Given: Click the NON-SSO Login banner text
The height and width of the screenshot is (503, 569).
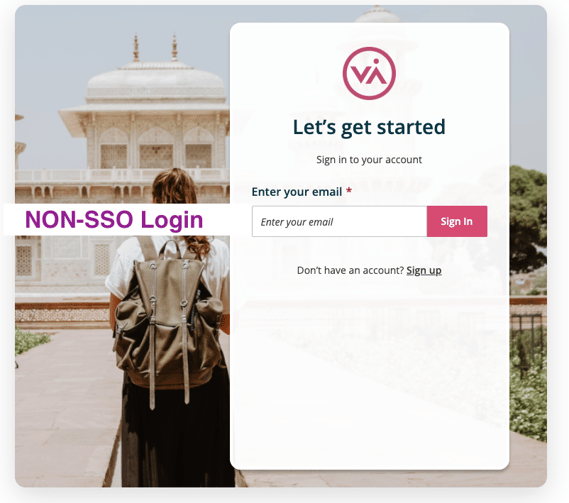Looking at the screenshot, I should 114,220.
